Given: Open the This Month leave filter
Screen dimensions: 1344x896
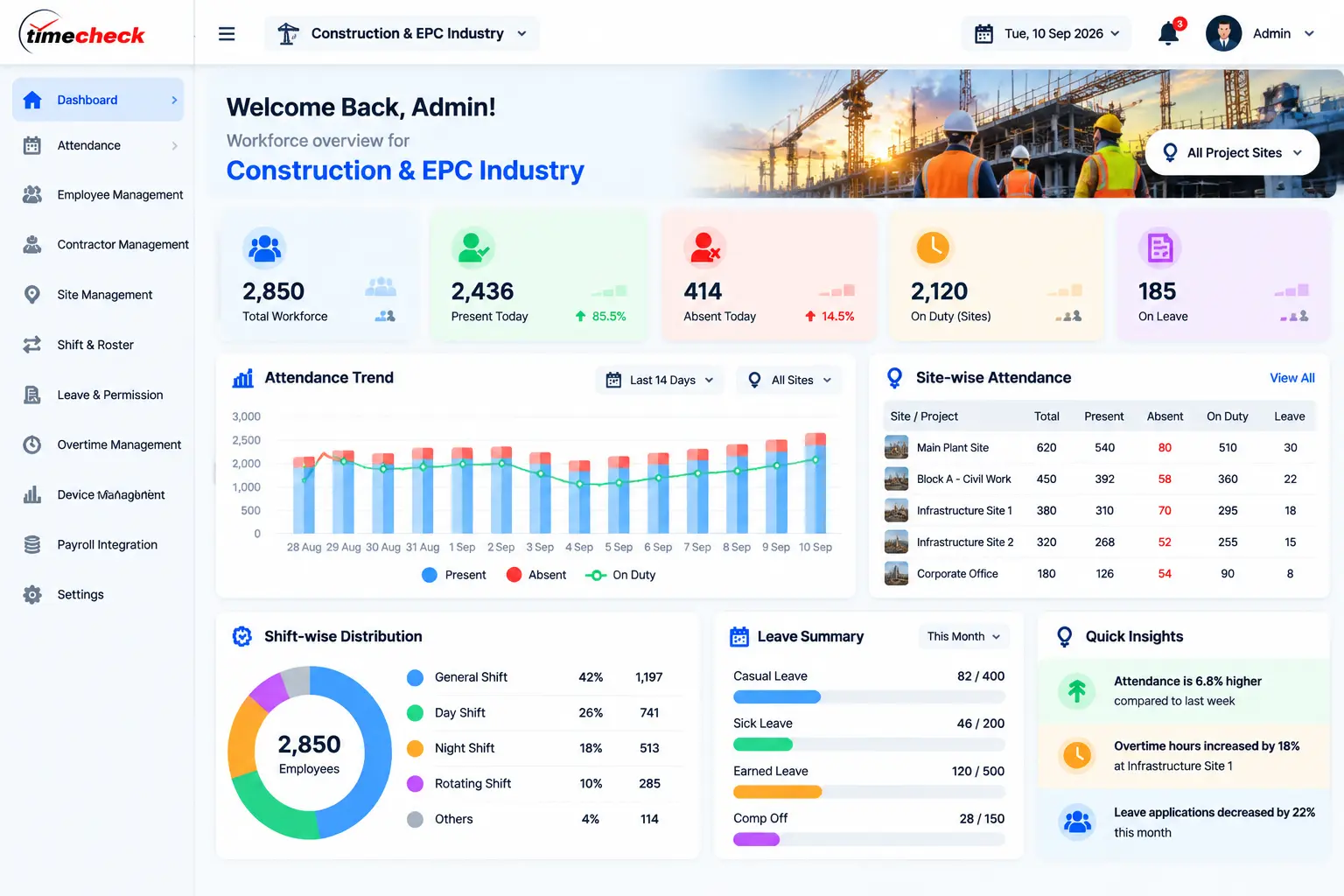Looking at the screenshot, I should [963, 636].
